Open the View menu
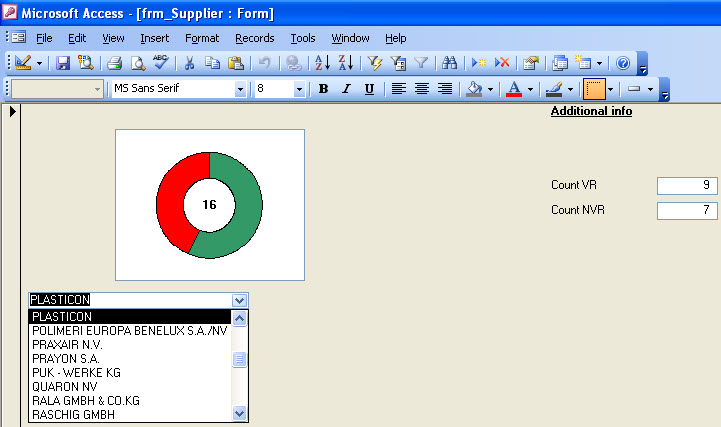The height and width of the screenshot is (427, 721). (x=113, y=38)
